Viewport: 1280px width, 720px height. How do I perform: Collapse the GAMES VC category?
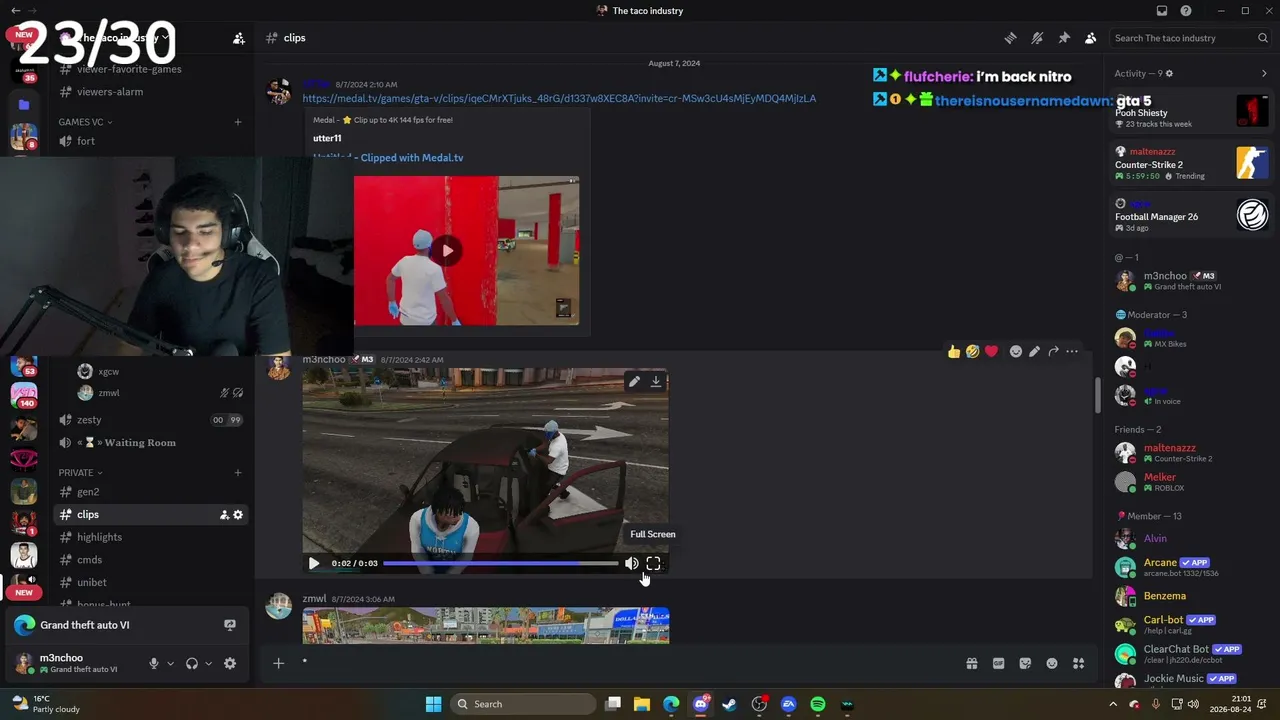[85, 122]
